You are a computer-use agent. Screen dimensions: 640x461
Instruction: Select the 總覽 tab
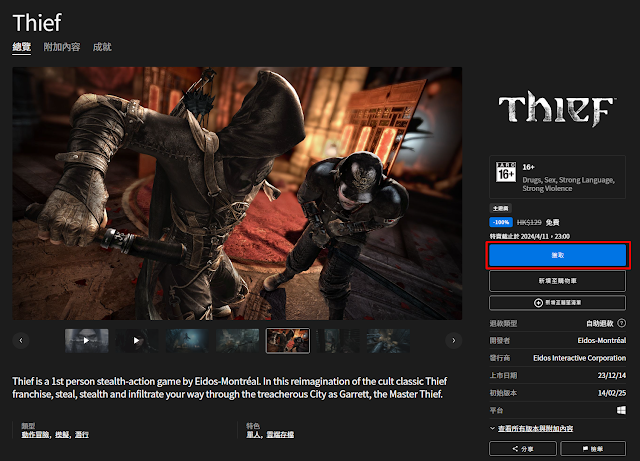pos(22,47)
